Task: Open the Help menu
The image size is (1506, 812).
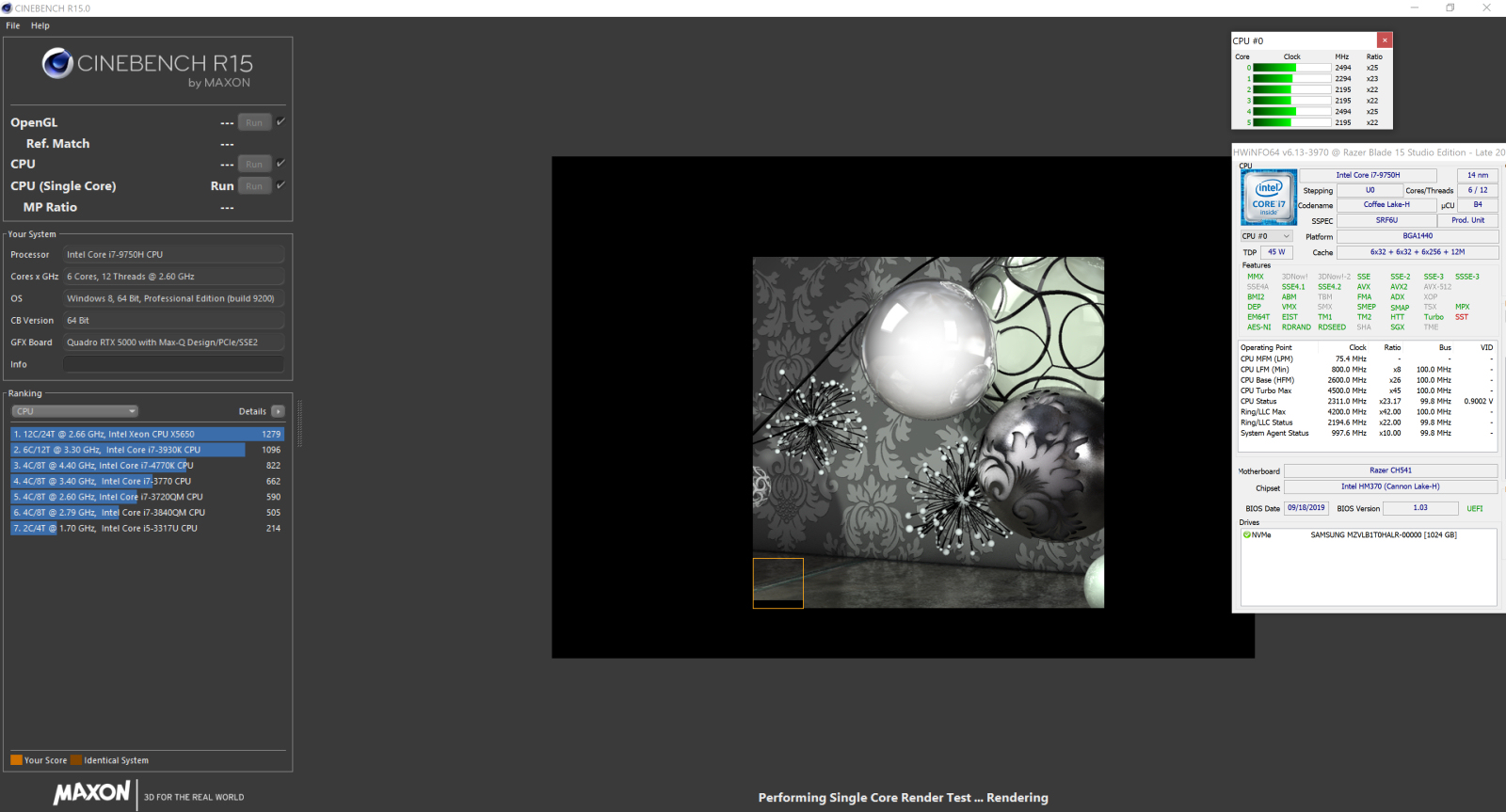Action: (x=40, y=25)
